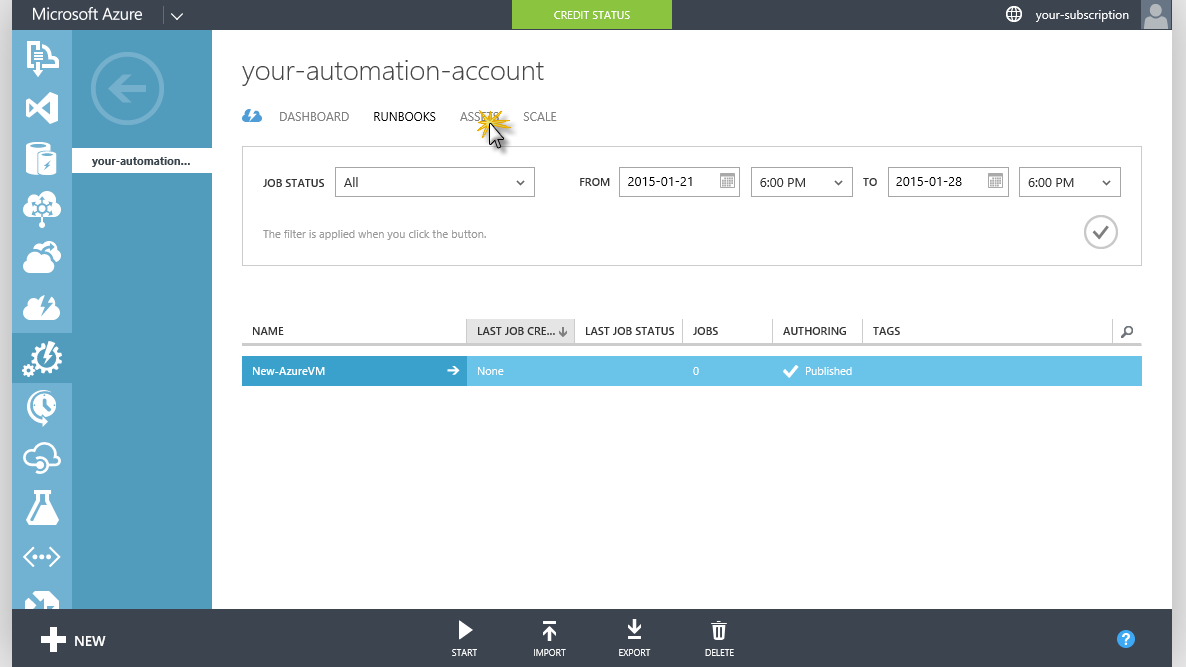Switch to the Assets tab
This screenshot has height=667, width=1186.
click(479, 116)
